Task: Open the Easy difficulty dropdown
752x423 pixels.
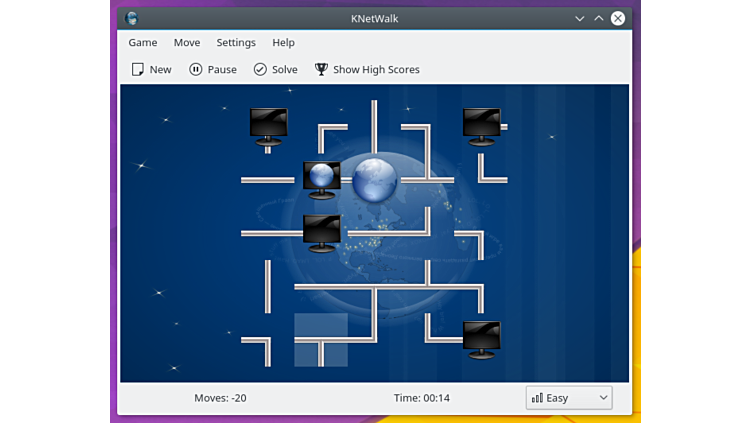Action: point(568,398)
